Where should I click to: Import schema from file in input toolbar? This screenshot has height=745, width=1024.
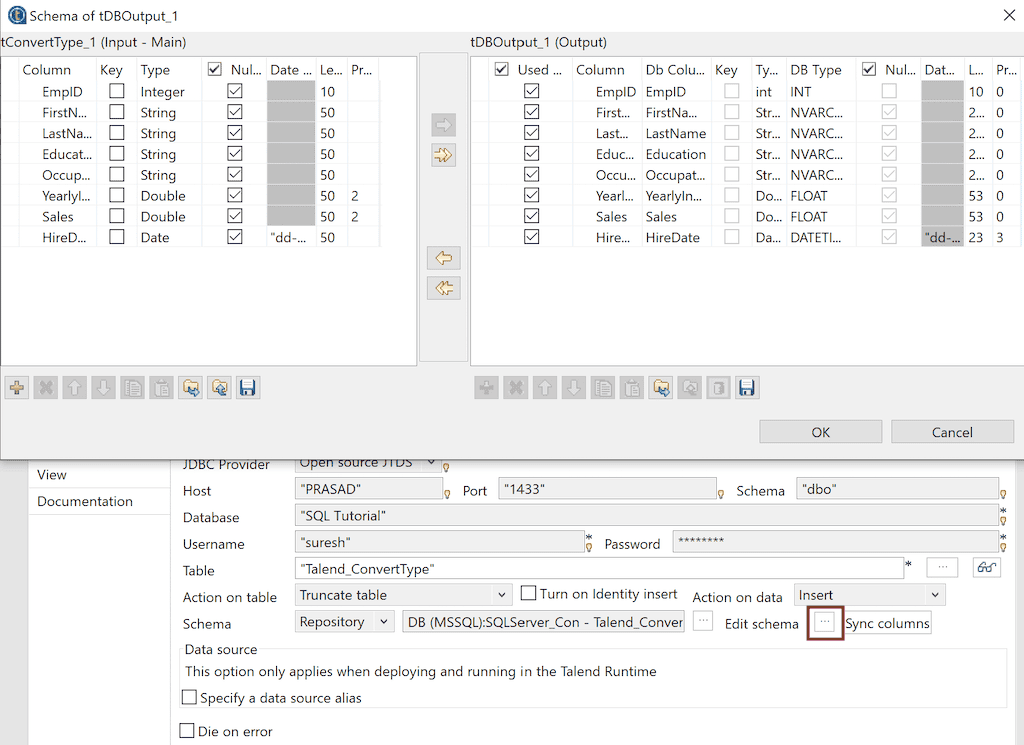(191, 388)
